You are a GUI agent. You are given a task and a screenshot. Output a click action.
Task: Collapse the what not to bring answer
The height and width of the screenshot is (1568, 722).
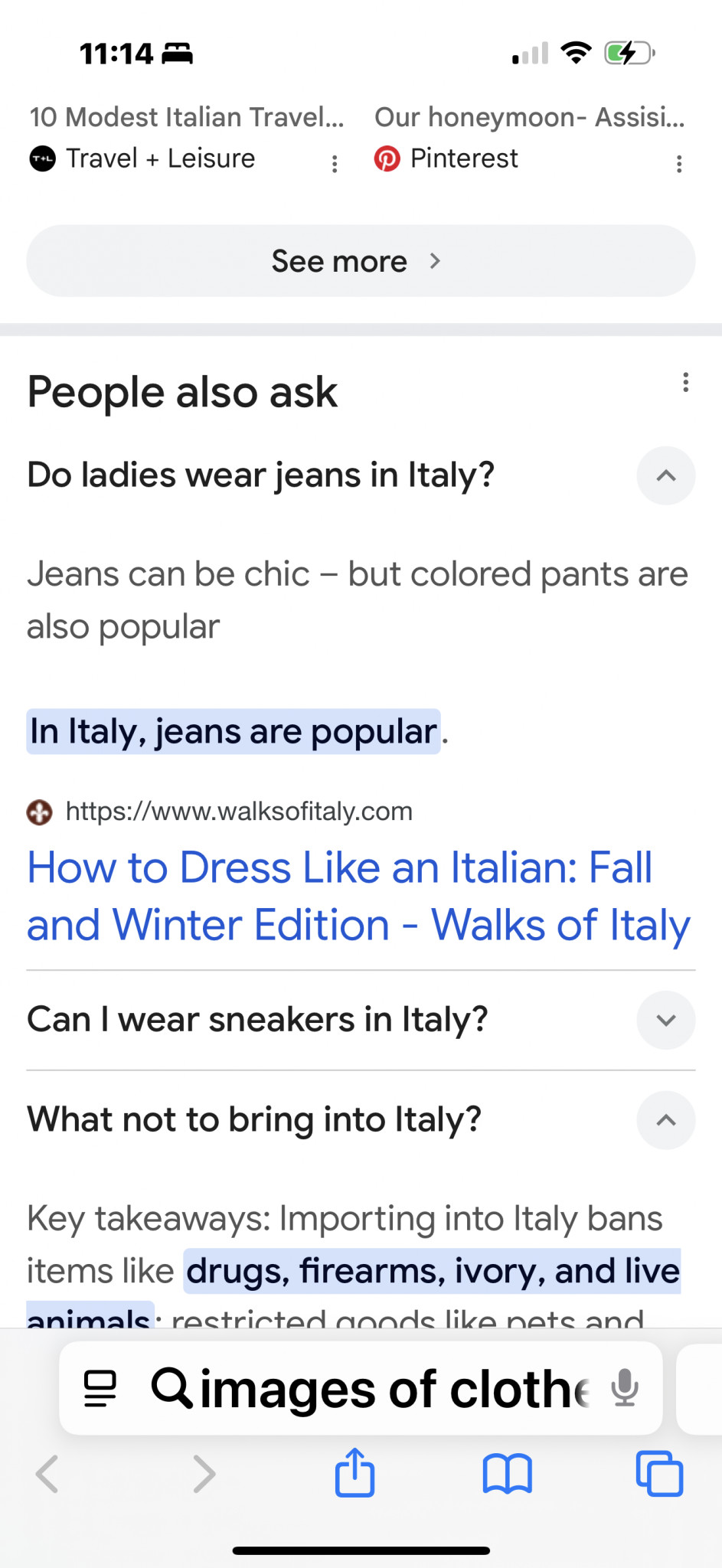[665, 1120]
